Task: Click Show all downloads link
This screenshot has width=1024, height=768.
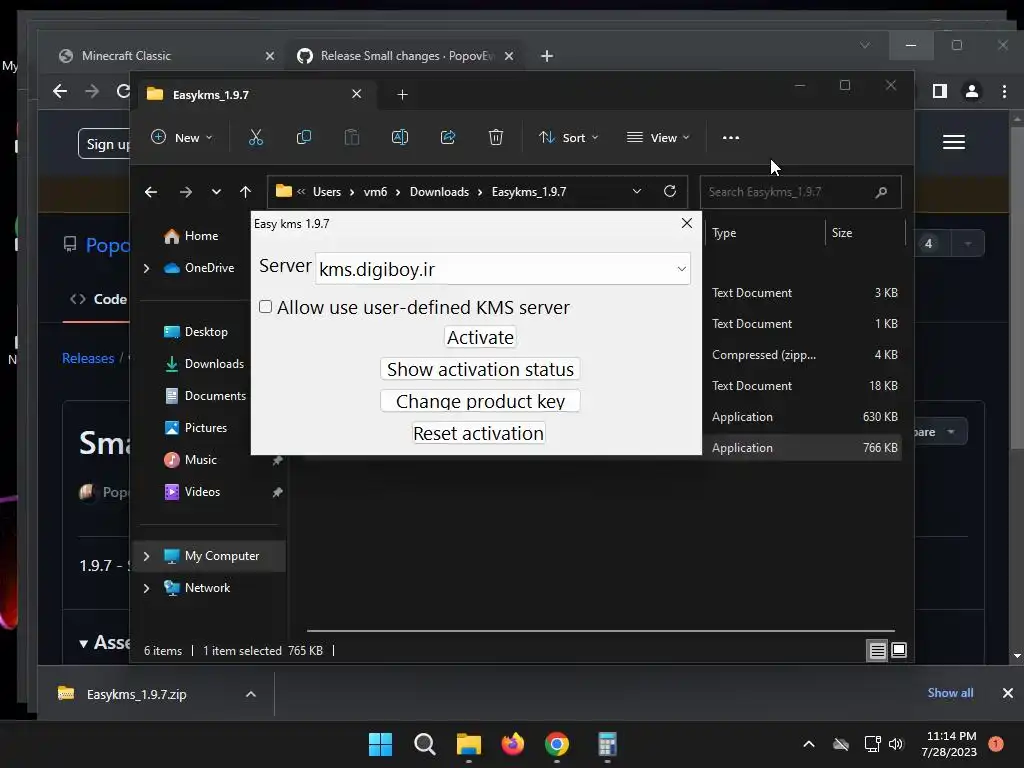Action: 950,693
